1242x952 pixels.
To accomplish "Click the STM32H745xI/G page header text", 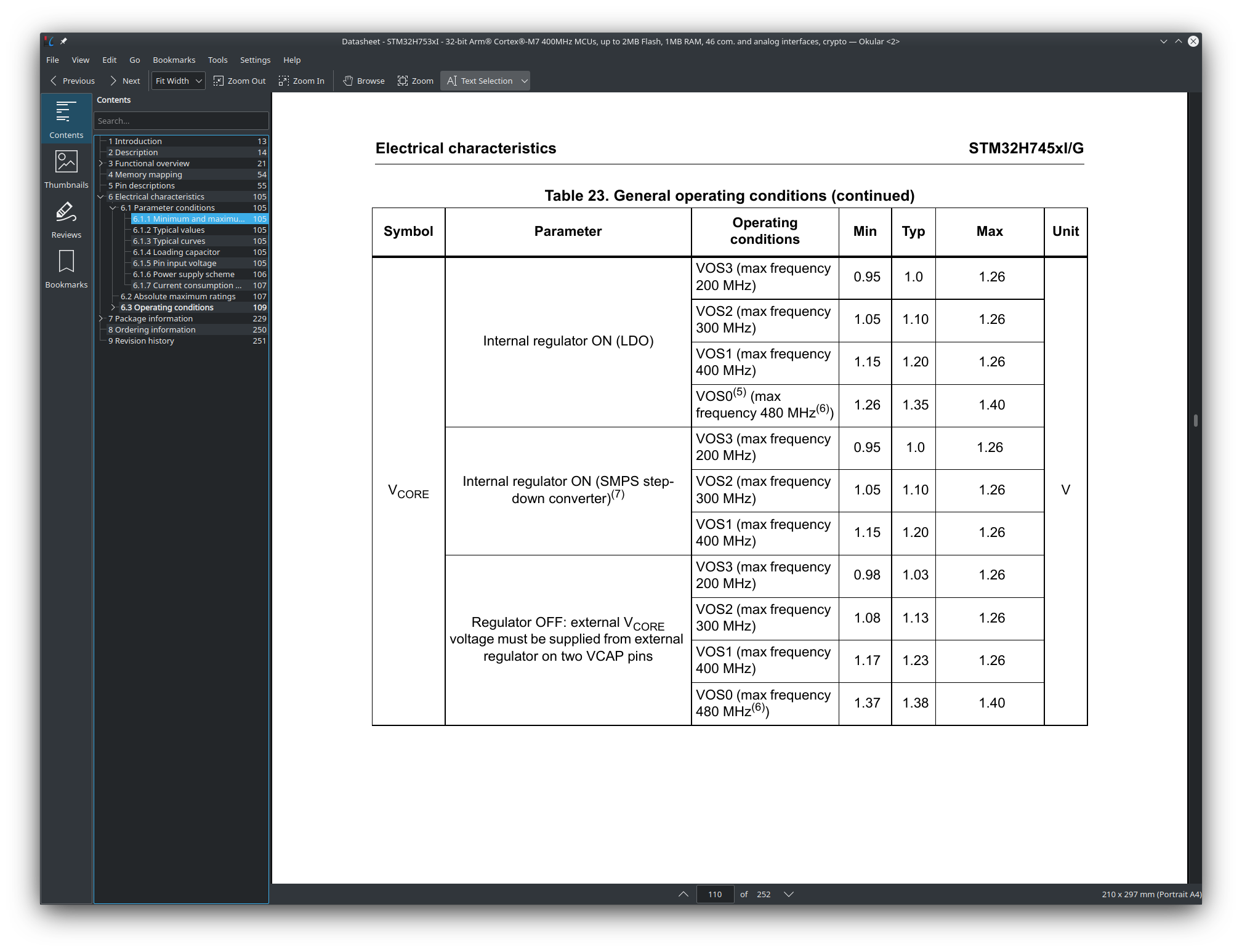I will 1026,148.
